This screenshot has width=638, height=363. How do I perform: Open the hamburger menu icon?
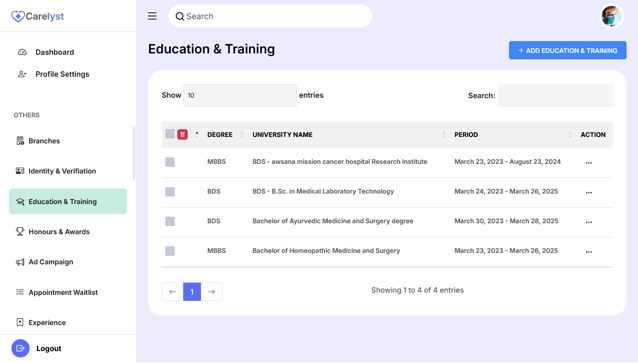tap(152, 16)
